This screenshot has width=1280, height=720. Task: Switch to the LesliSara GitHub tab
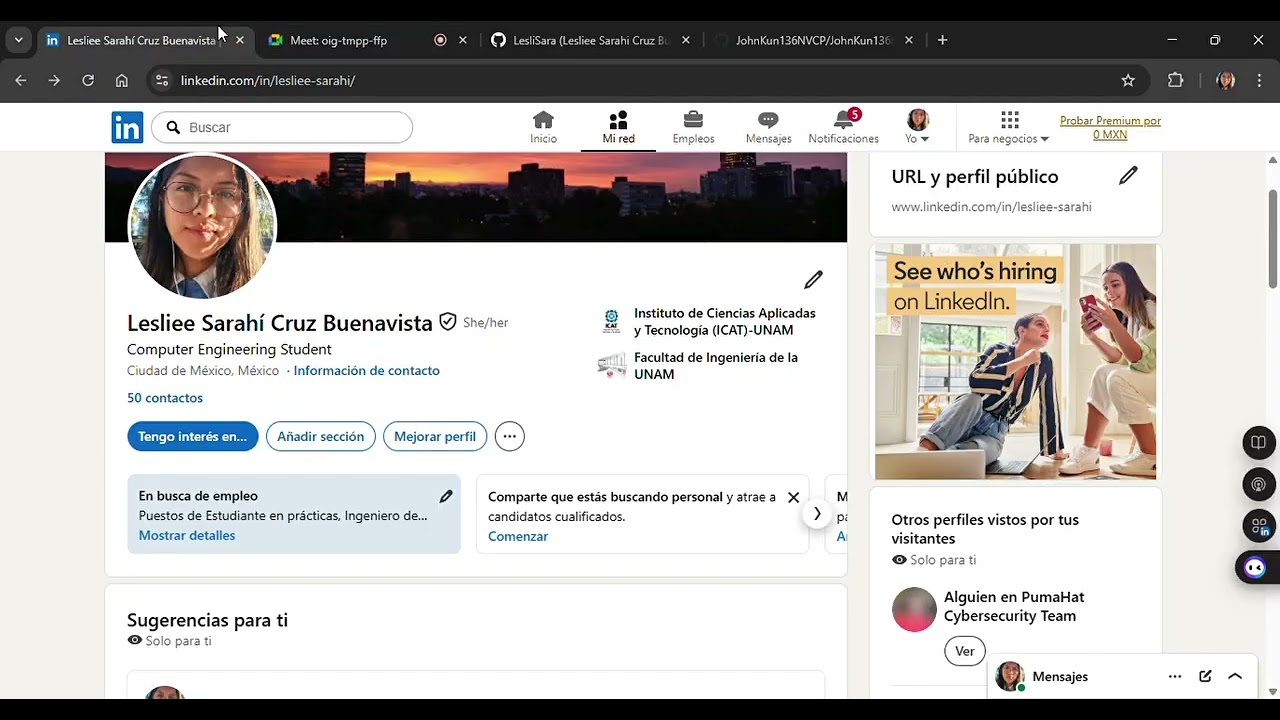coord(591,41)
